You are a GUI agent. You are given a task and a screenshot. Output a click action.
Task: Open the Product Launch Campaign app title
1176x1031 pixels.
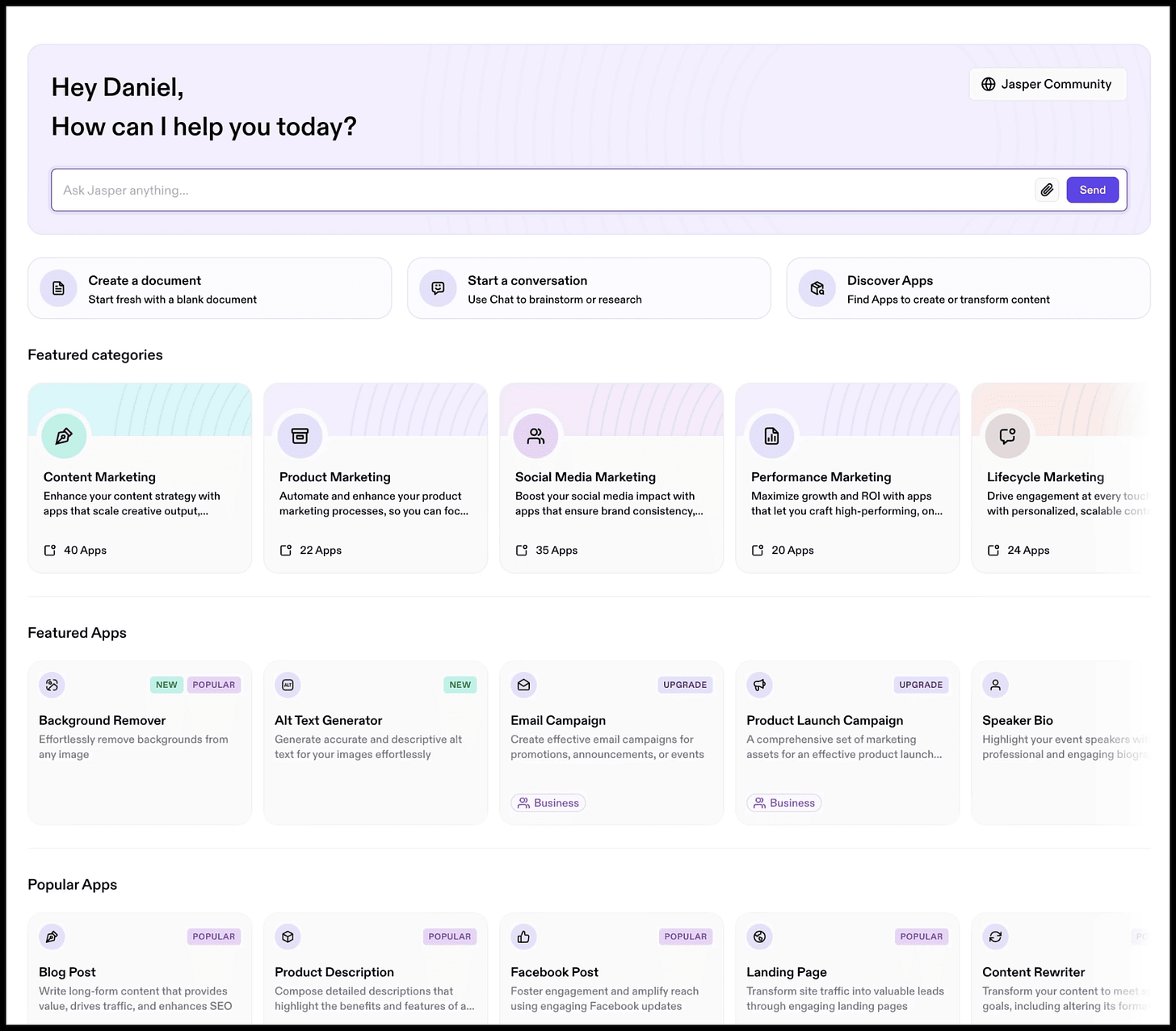coord(825,720)
